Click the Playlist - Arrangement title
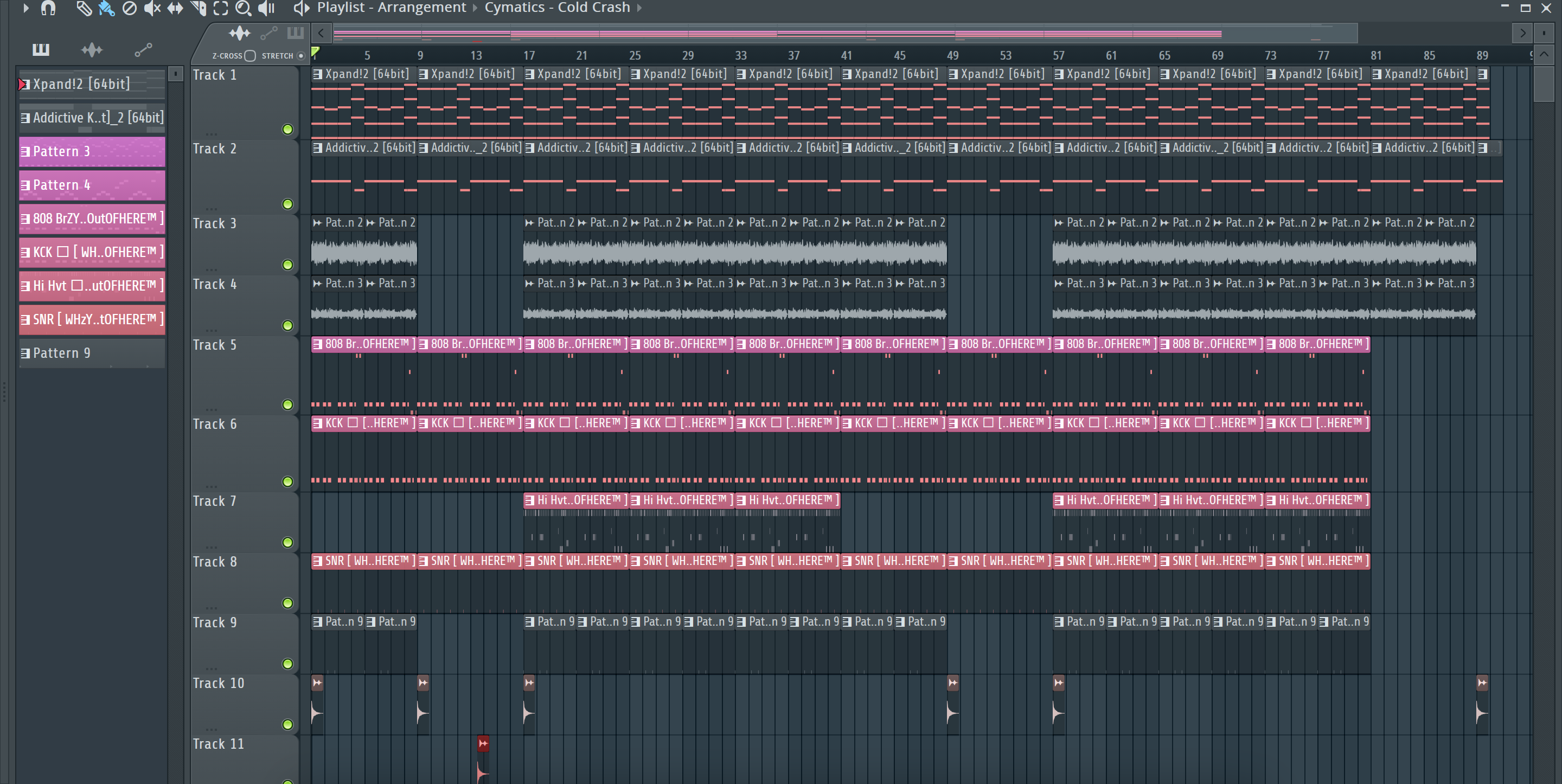Viewport: 1562px width, 784px height. point(392,8)
